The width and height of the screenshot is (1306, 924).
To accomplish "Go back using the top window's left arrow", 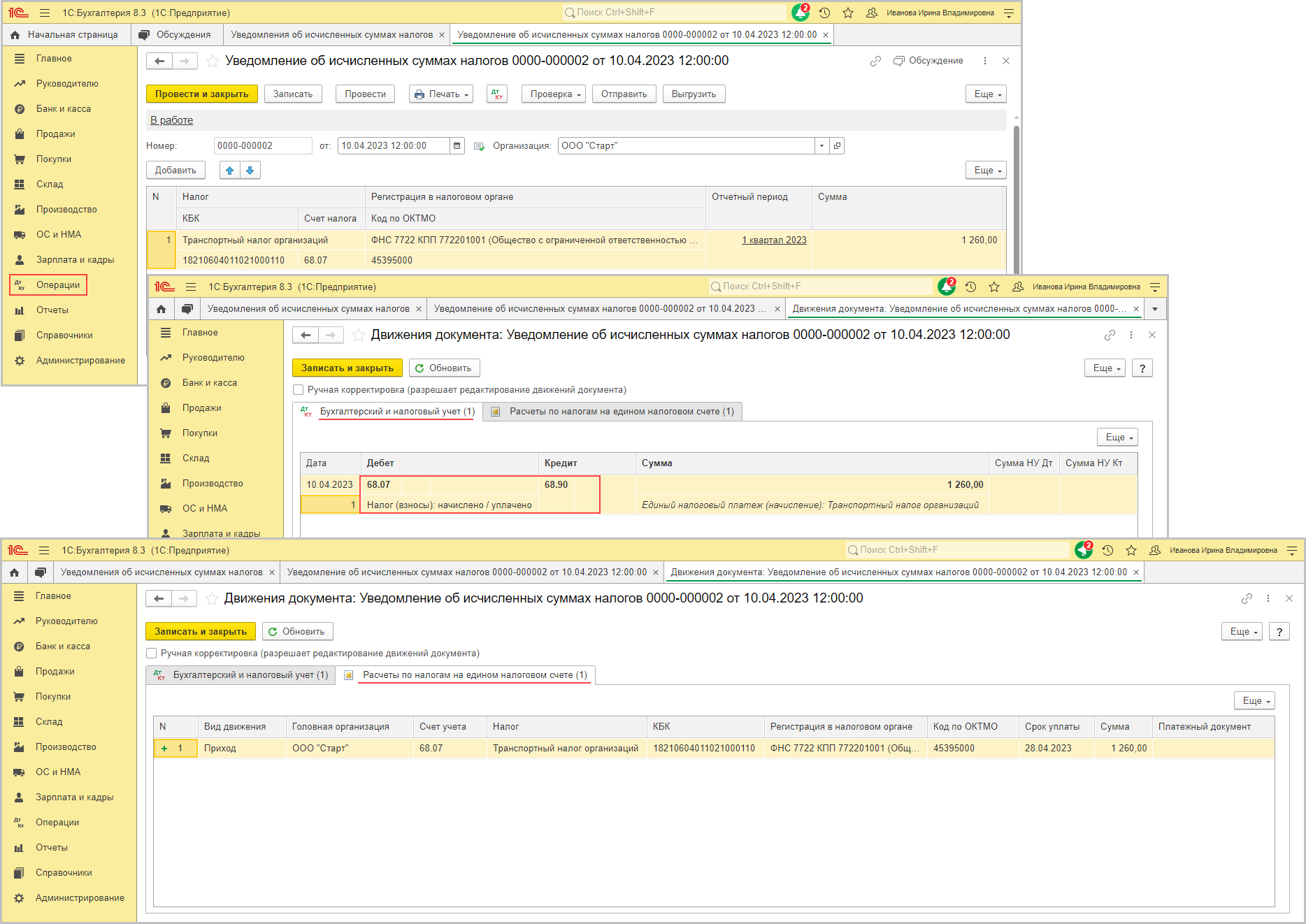I will [x=159, y=61].
